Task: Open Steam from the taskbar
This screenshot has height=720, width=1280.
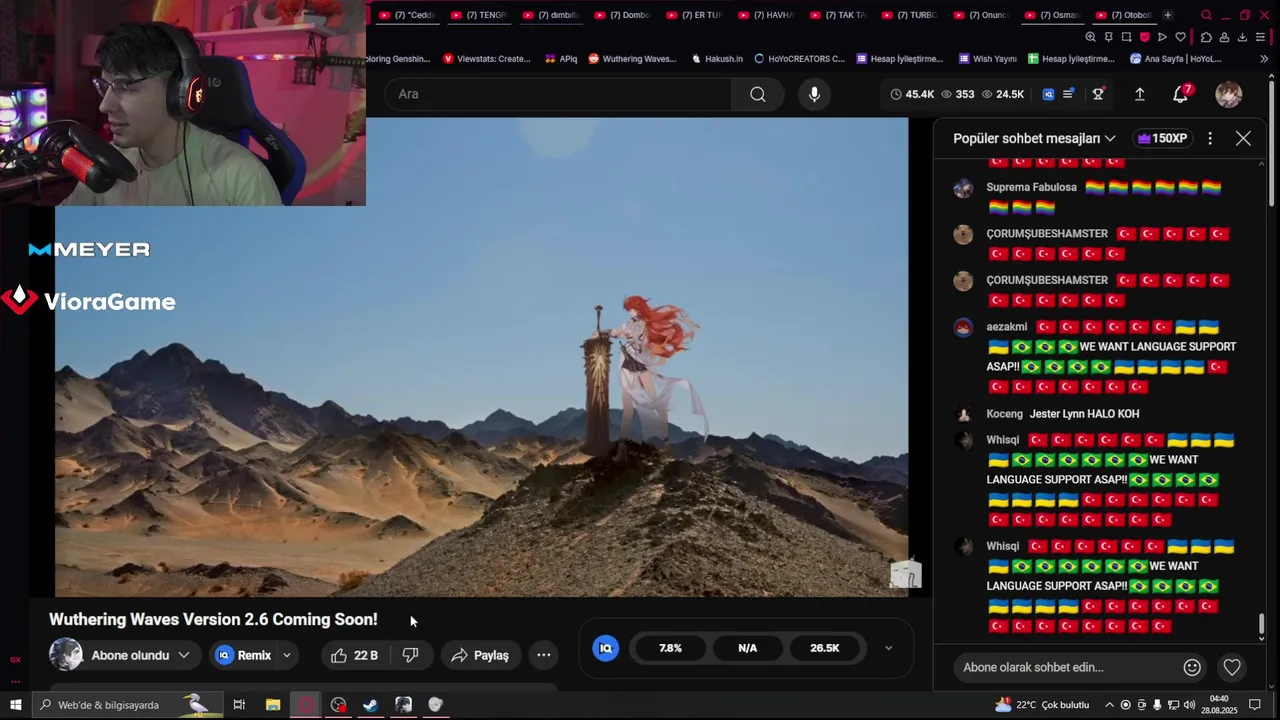Action: pyautogui.click(x=370, y=705)
